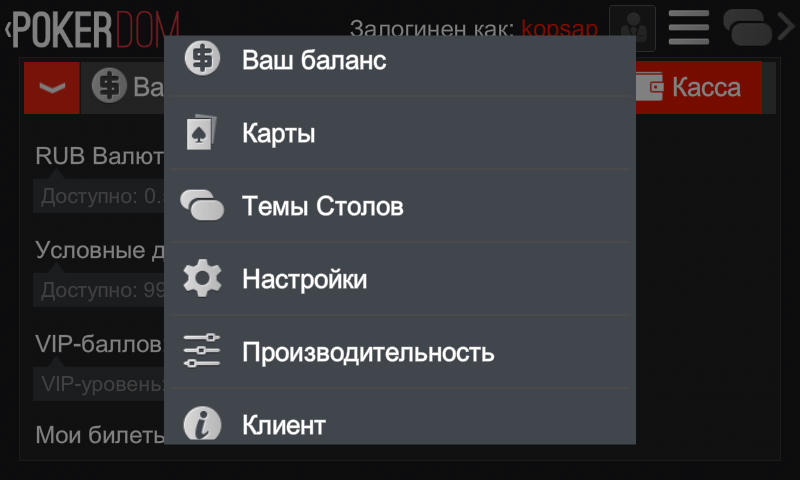Viewport: 800px width, 480px height.
Task: Open Настройки menu entry
Action: tap(400, 279)
